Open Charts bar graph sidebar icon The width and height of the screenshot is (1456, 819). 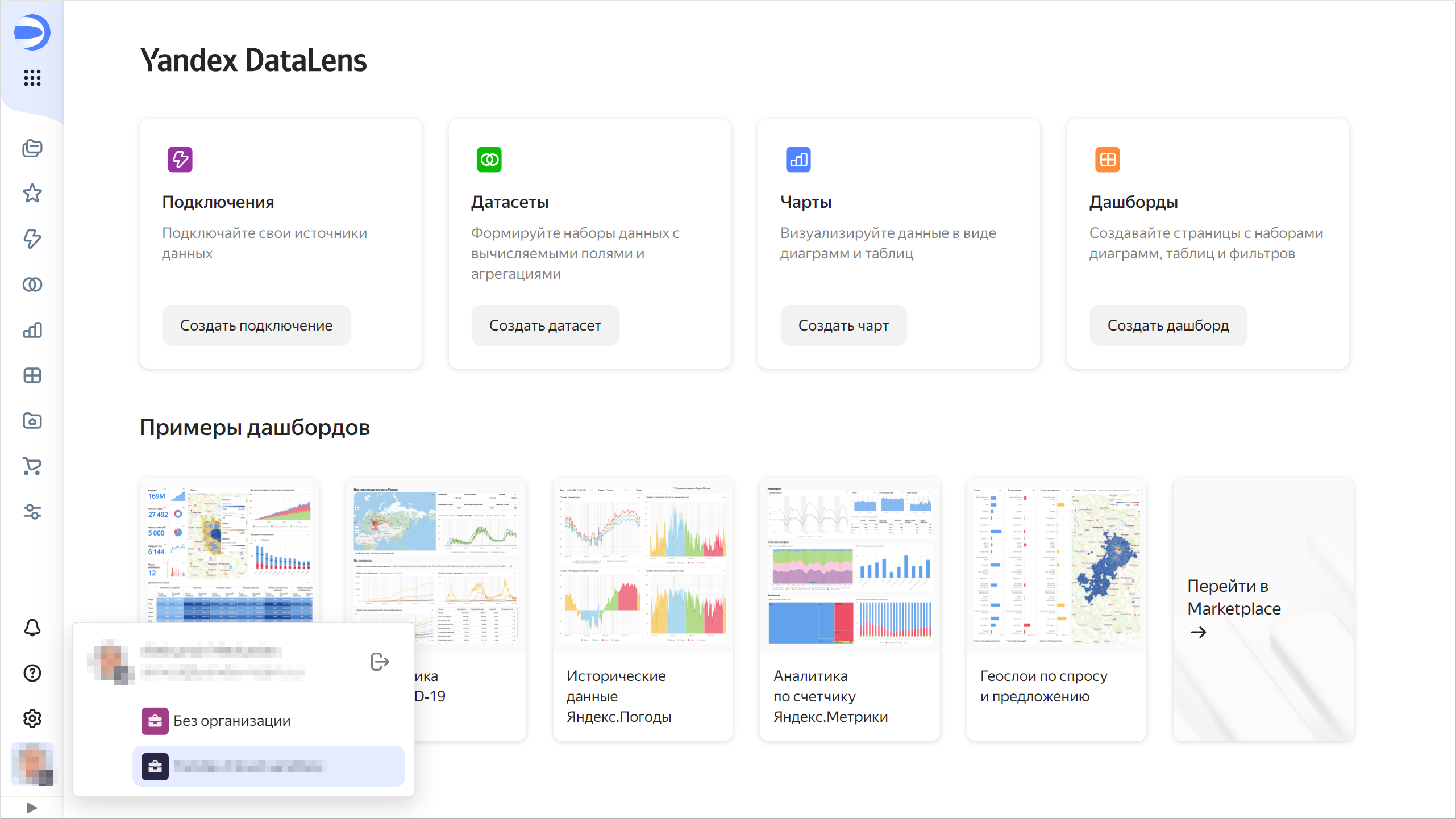click(x=32, y=330)
